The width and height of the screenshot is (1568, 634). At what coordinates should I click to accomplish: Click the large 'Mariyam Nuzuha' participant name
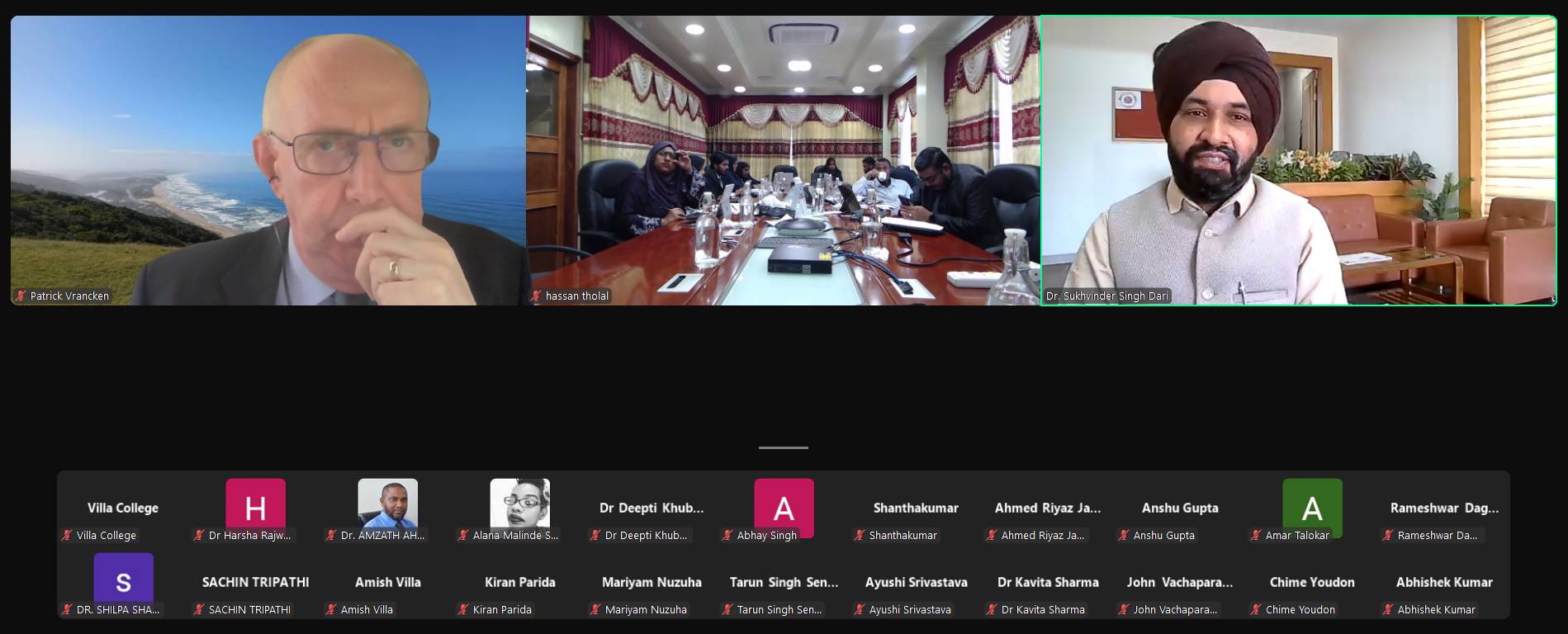click(x=651, y=582)
